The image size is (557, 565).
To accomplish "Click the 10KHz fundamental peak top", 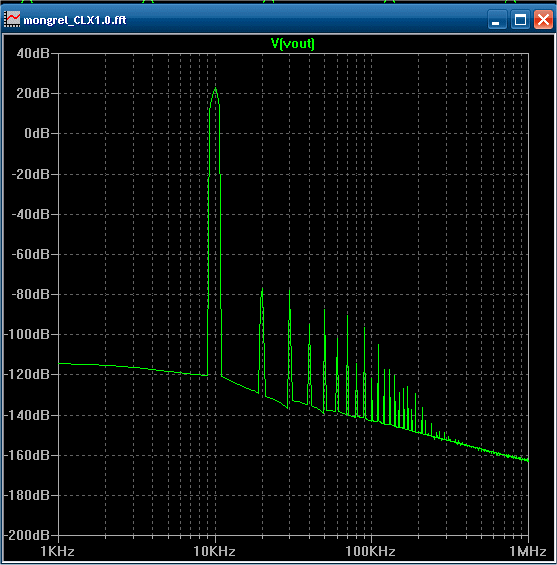I will coord(215,88).
